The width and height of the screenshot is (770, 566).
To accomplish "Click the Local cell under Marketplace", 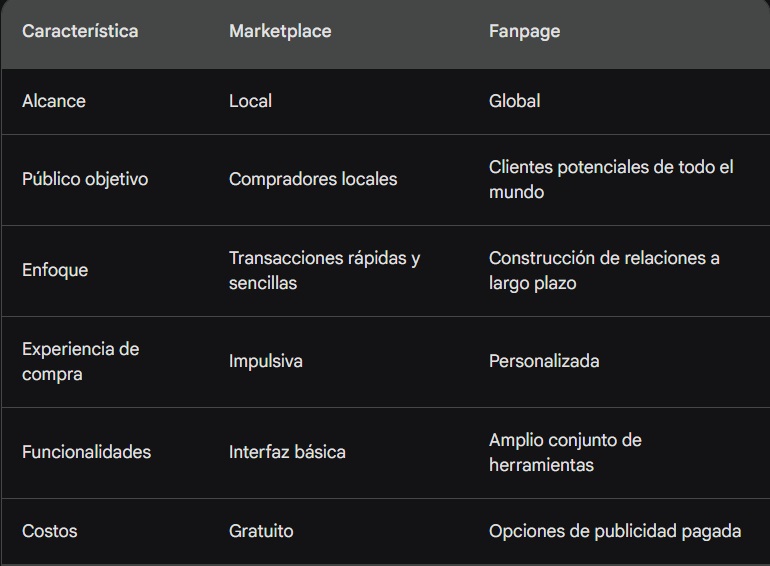I will click(250, 101).
